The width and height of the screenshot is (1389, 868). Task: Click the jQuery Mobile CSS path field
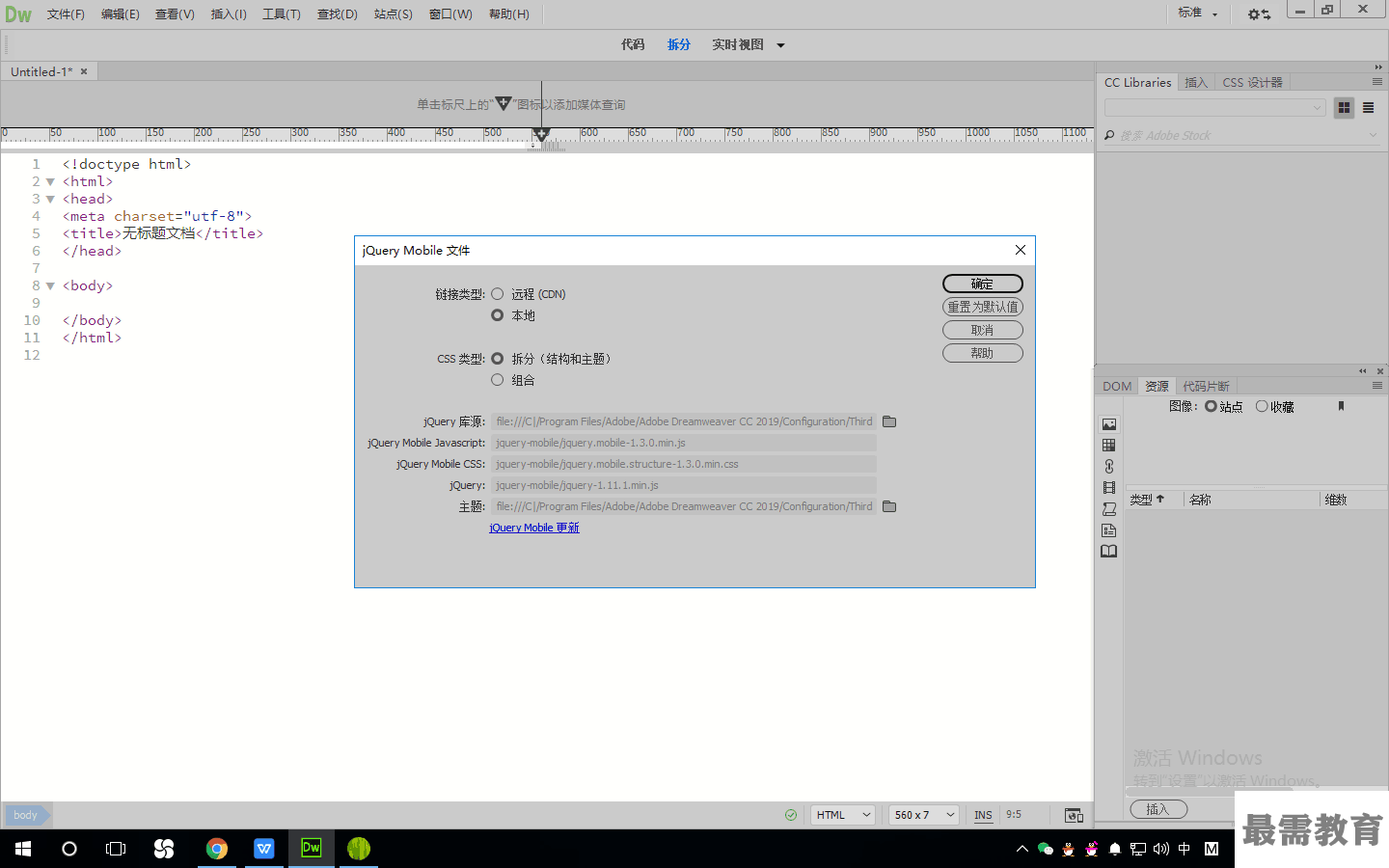coord(684,464)
